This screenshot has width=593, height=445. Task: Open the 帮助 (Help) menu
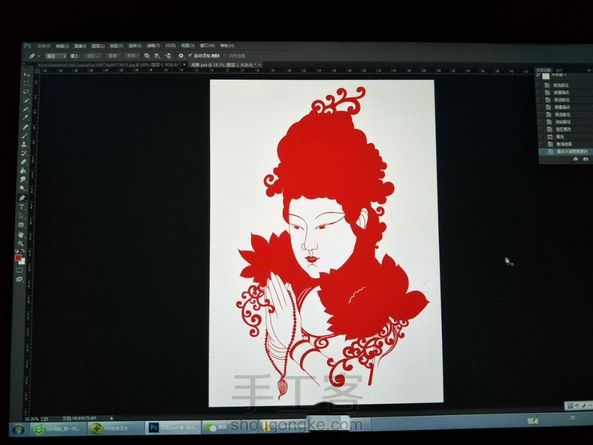[x=227, y=46]
